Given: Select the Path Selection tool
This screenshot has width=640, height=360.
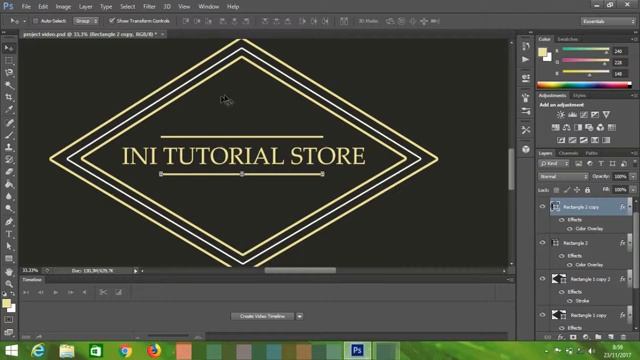Looking at the screenshot, I should [9, 246].
